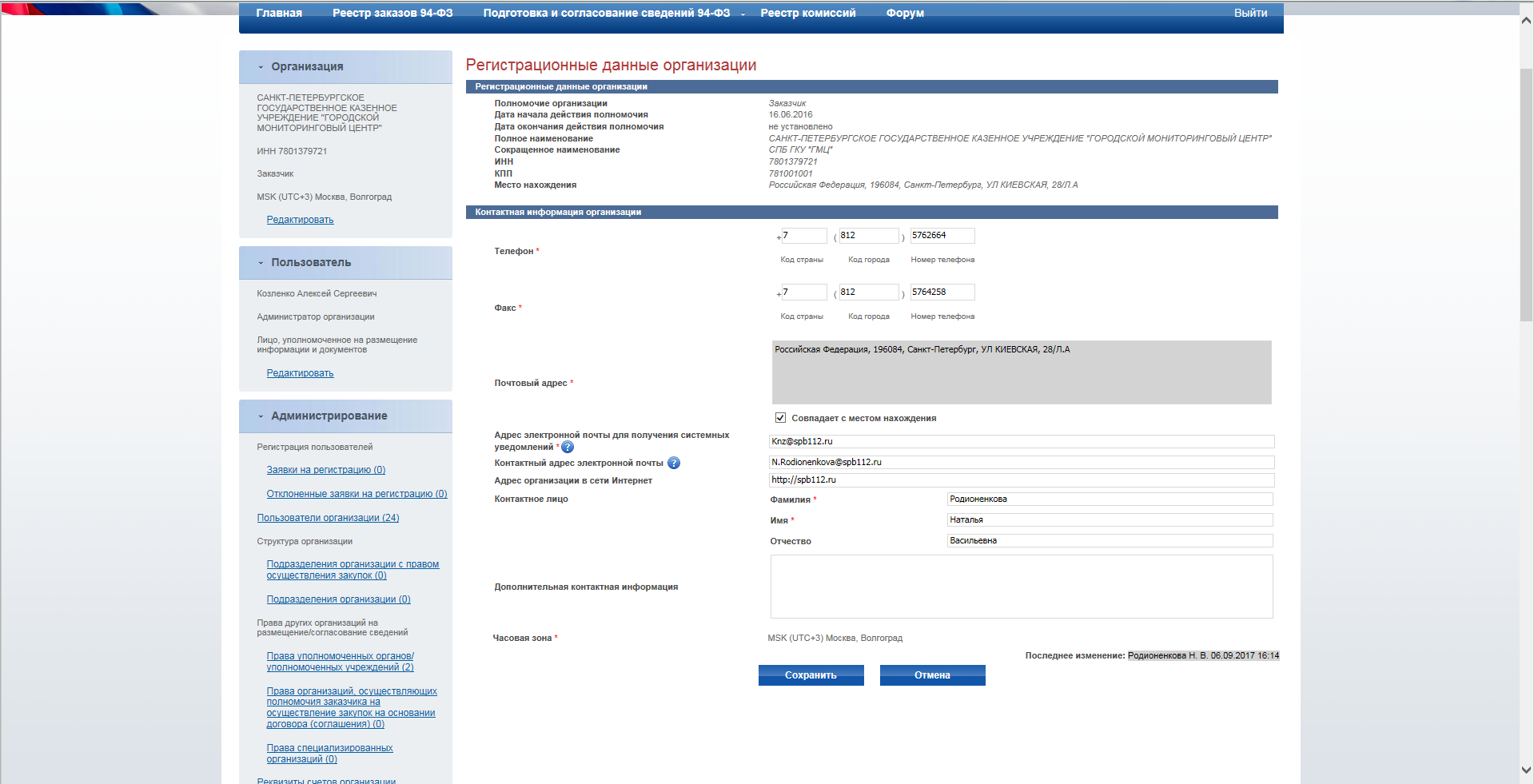
Task: Open the Форум menu item
Action: tap(905, 13)
